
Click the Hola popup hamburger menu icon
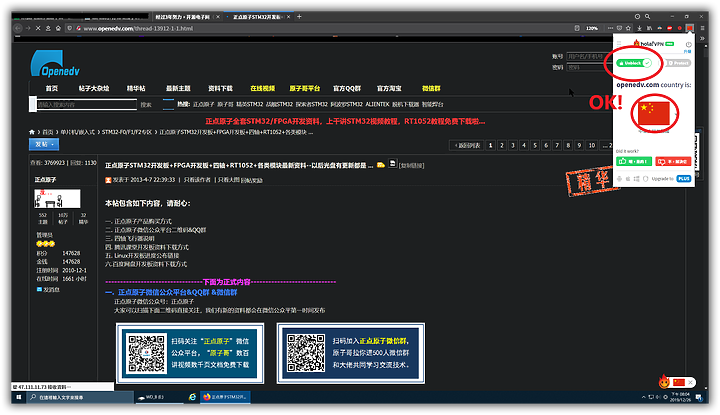click(619, 44)
